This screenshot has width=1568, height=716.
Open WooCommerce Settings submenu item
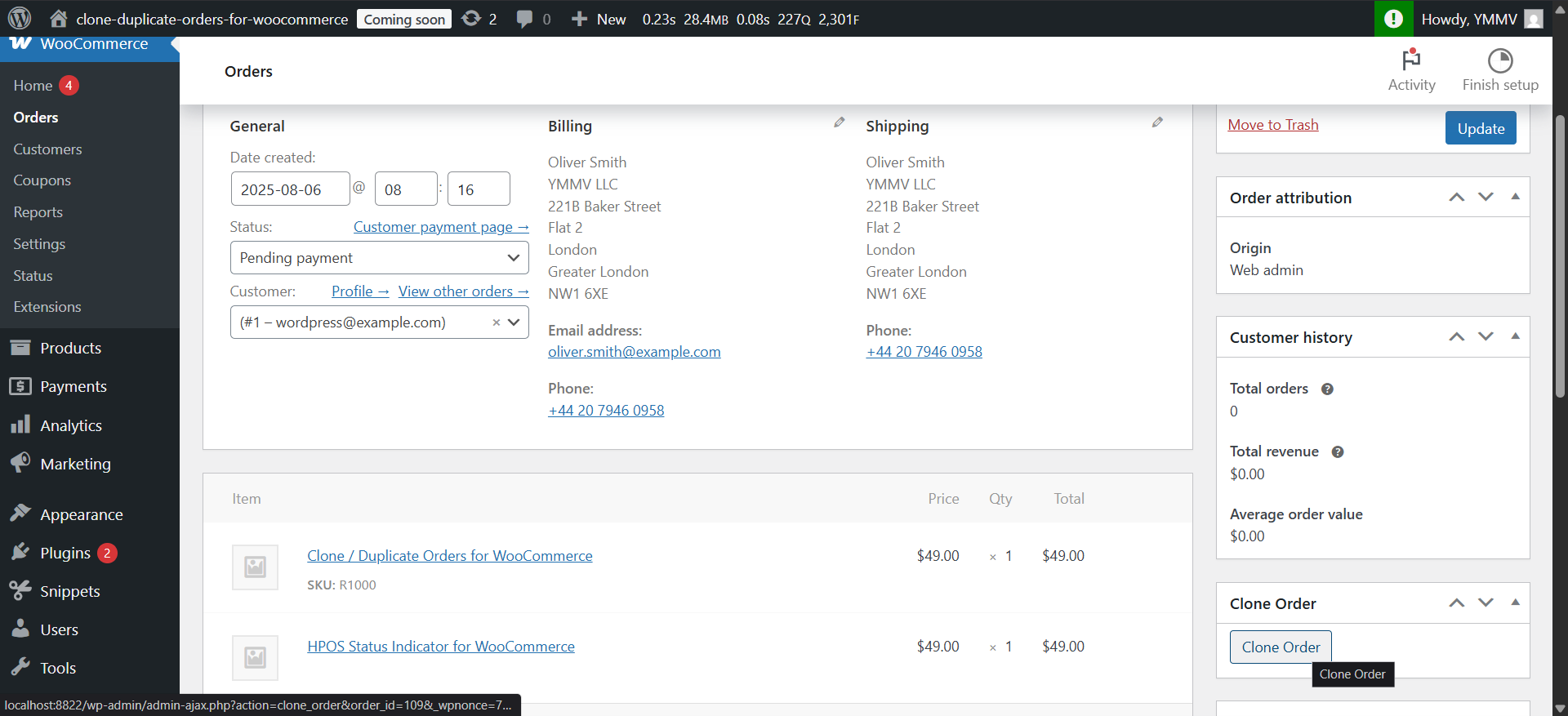click(39, 244)
